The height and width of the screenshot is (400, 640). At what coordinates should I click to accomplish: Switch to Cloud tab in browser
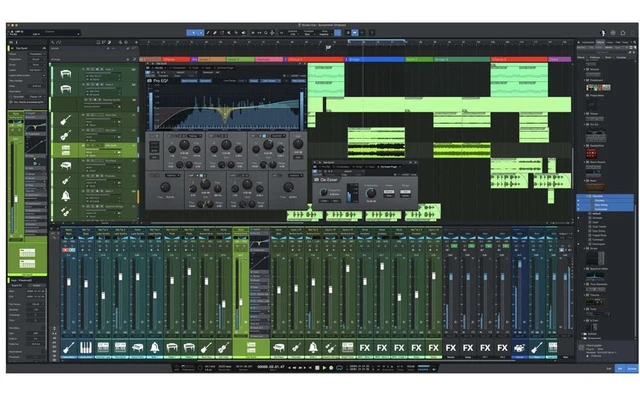point(625,42)
